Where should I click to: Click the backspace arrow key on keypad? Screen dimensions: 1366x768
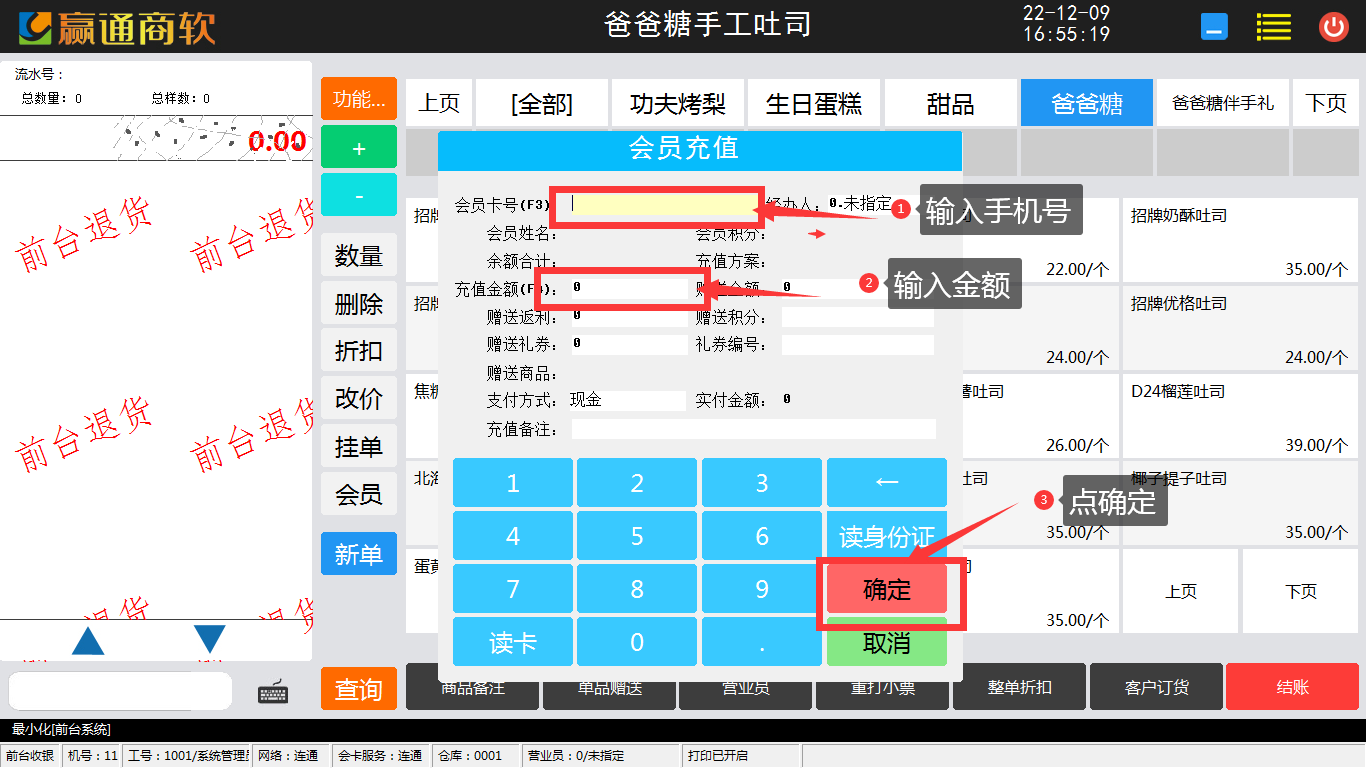pos(887,483)
